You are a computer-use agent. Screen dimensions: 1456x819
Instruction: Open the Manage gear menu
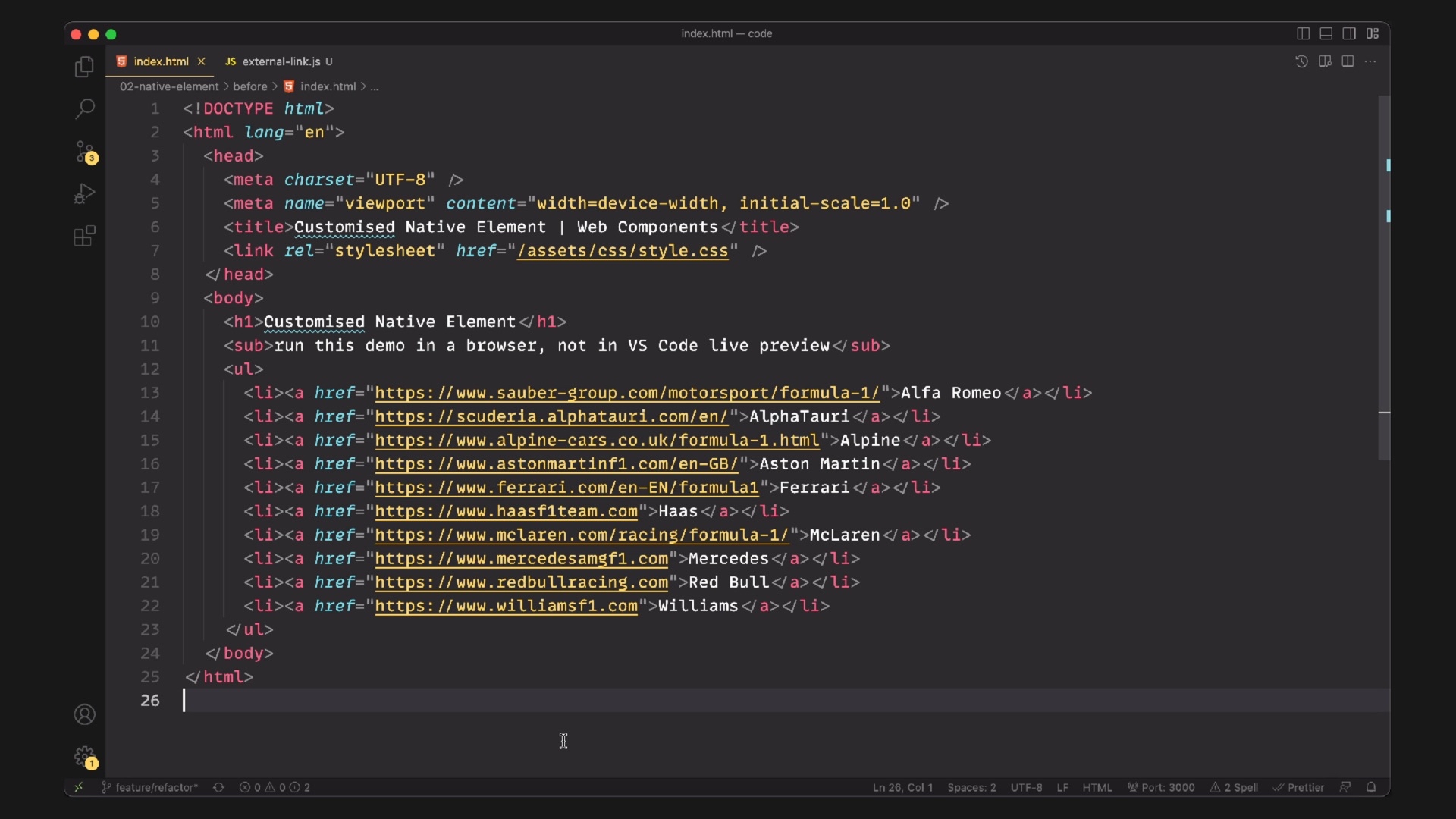click(x=84, y=756)
